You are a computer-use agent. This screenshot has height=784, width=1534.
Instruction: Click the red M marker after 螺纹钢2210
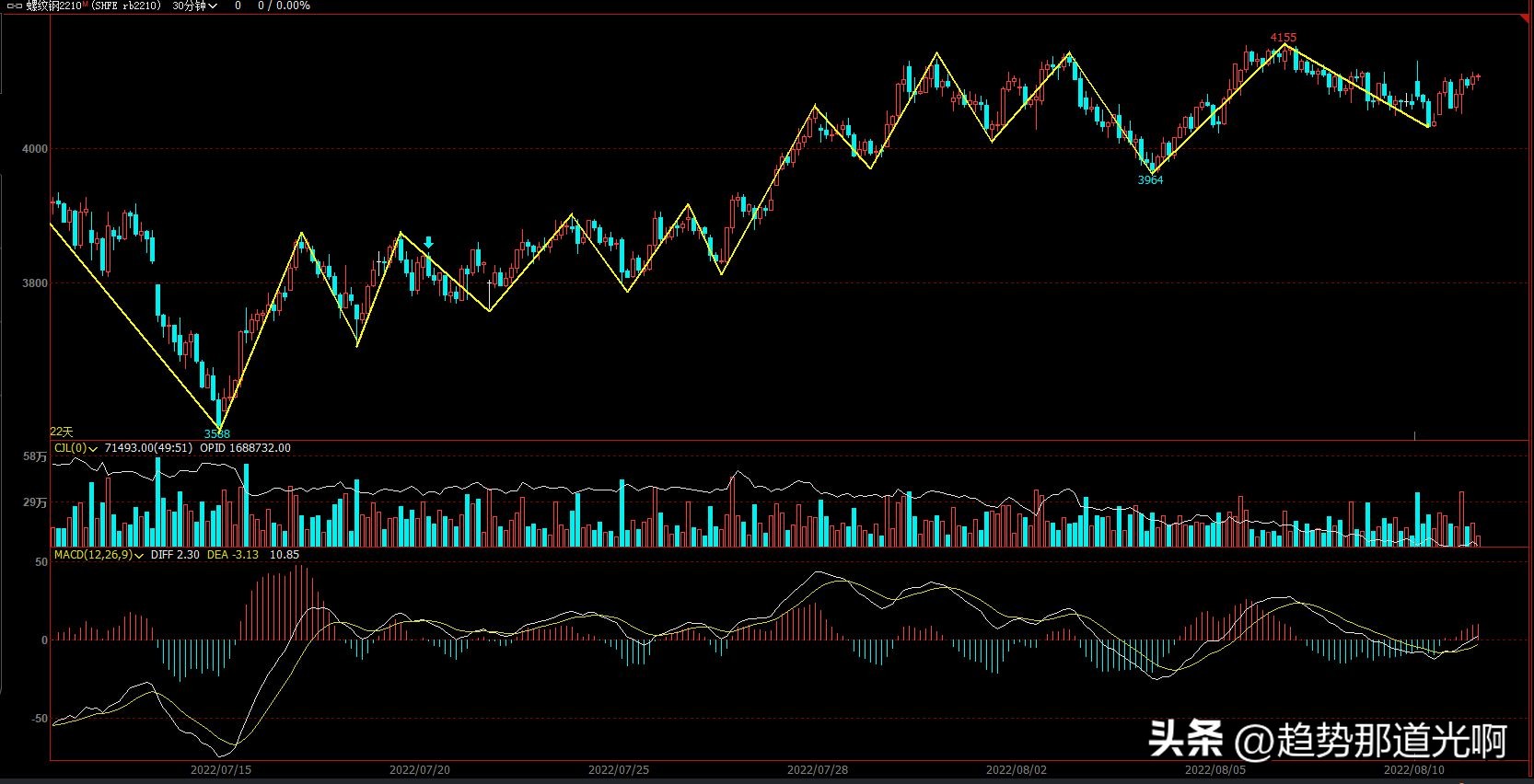click(x=85, y=5)
